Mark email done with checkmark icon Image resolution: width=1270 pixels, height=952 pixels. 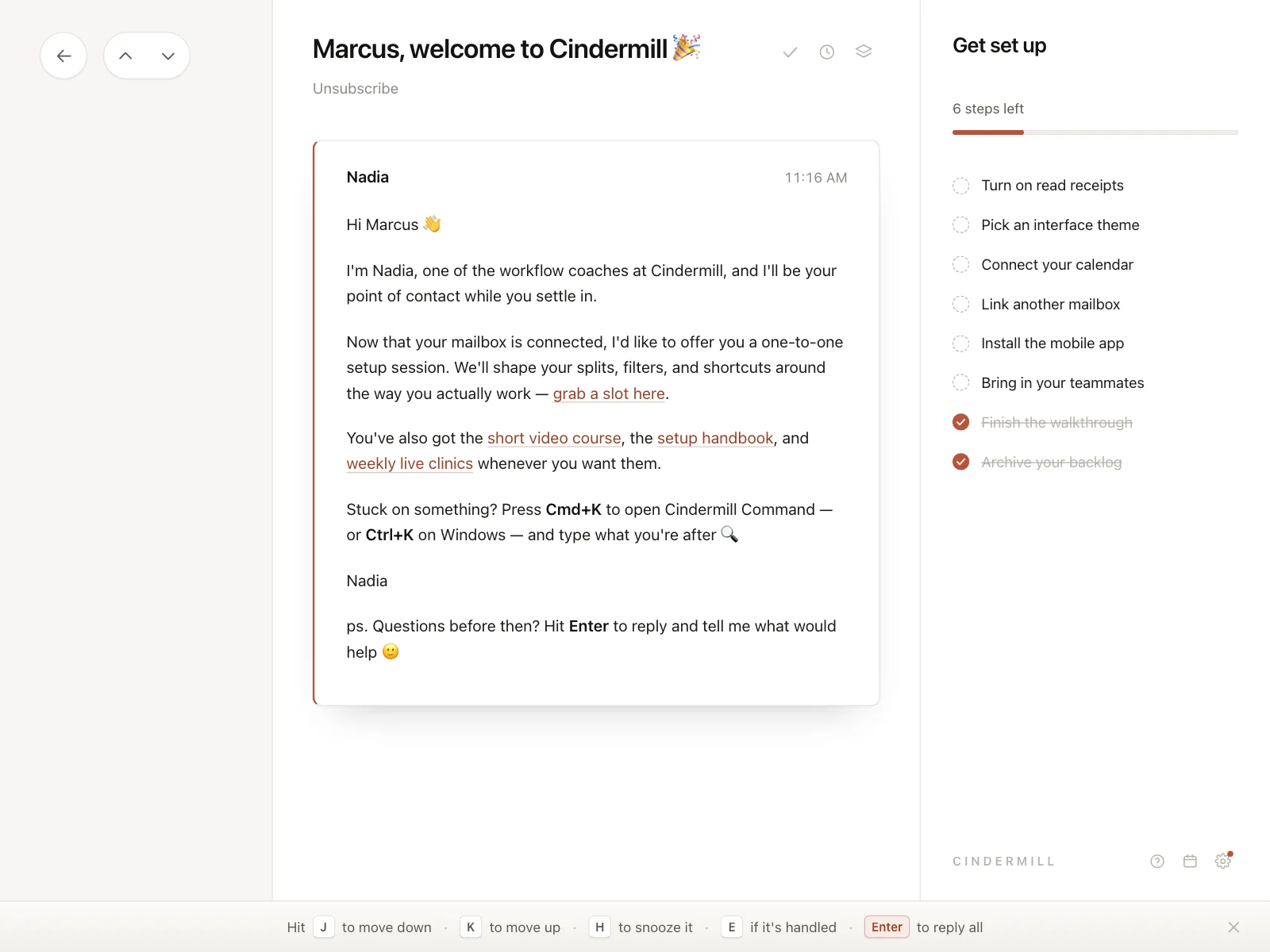[x=790, y=52]
